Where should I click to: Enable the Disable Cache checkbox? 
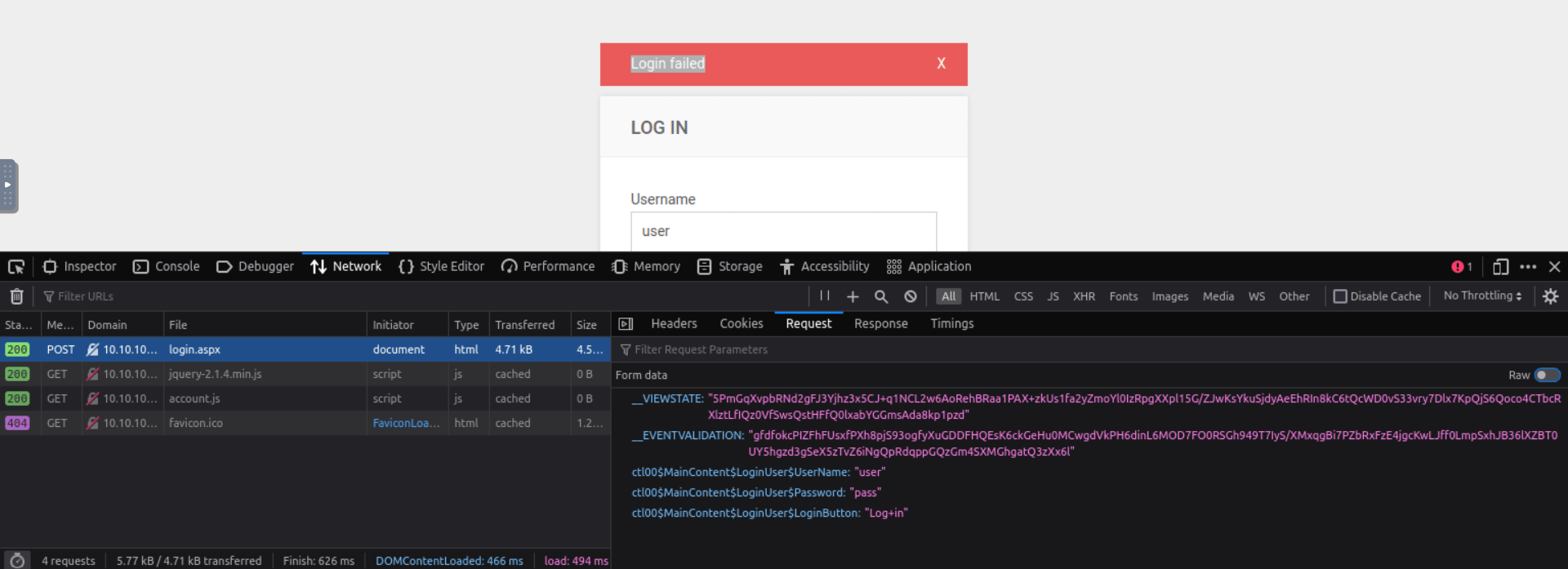pos(1340,296)
